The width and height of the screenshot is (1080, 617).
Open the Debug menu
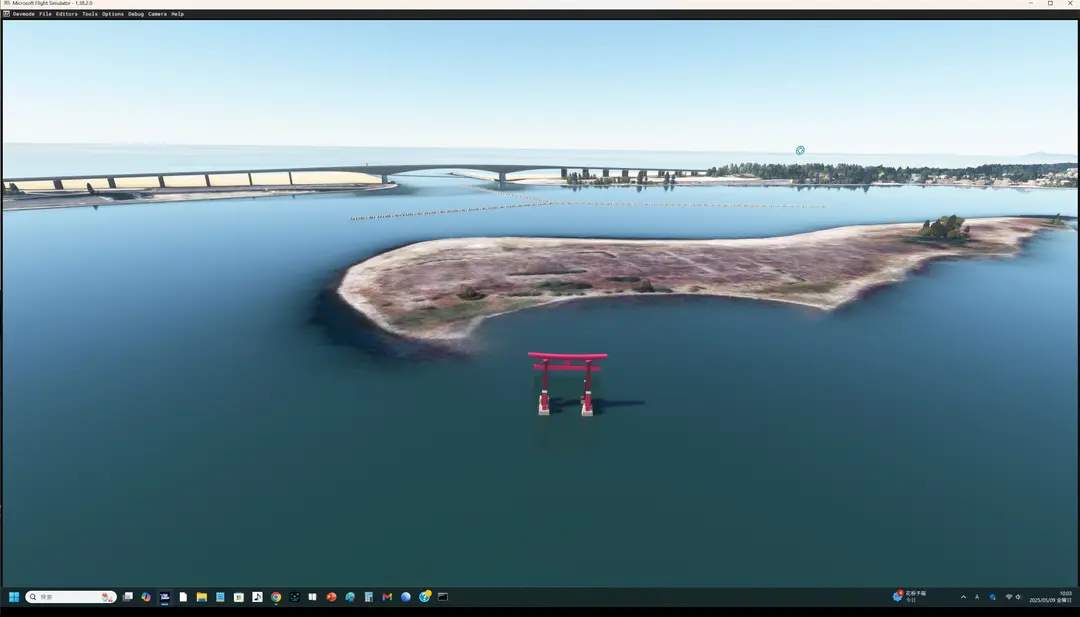point(136,14)
